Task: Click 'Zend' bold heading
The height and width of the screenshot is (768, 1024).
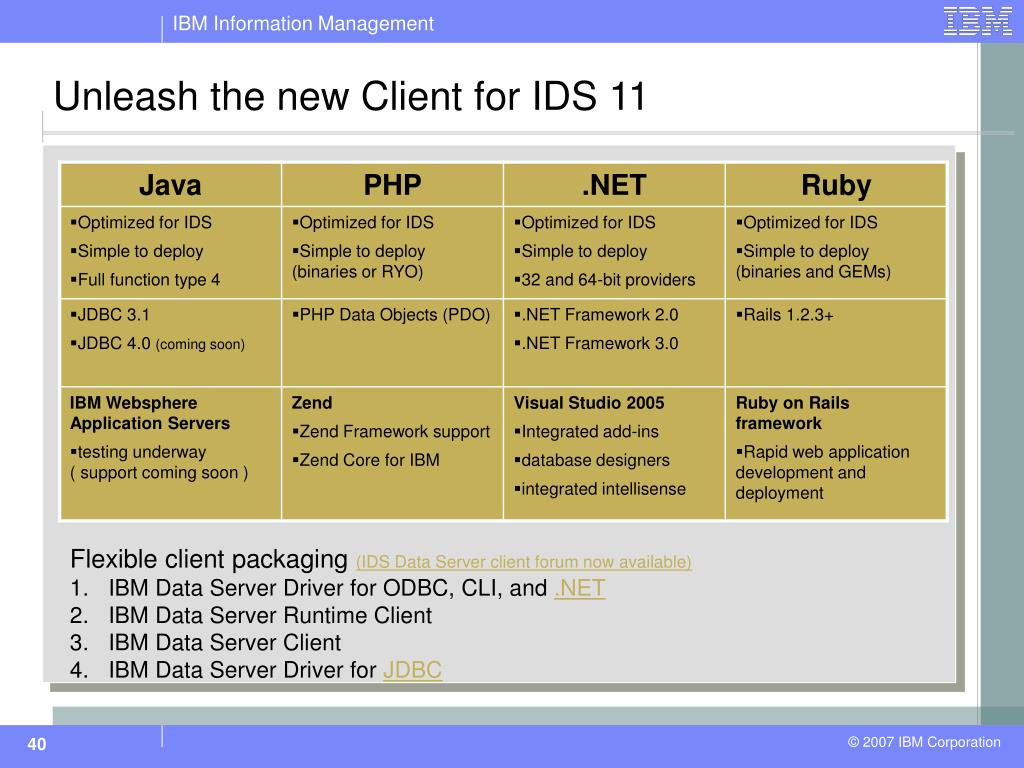Action: [312, 403]
